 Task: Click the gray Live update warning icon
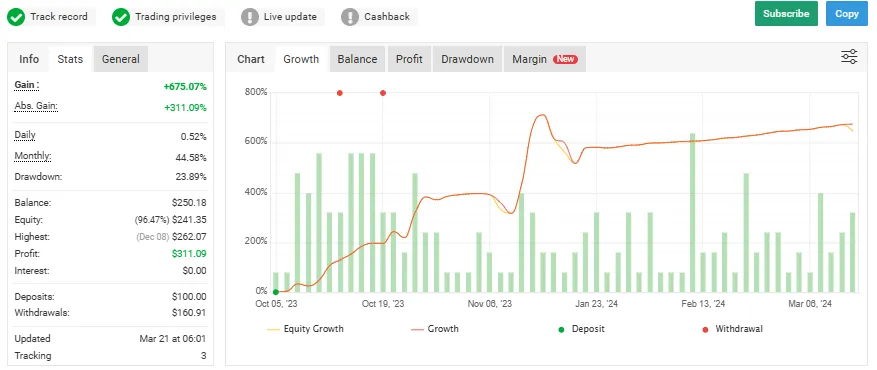click(249, 17)
